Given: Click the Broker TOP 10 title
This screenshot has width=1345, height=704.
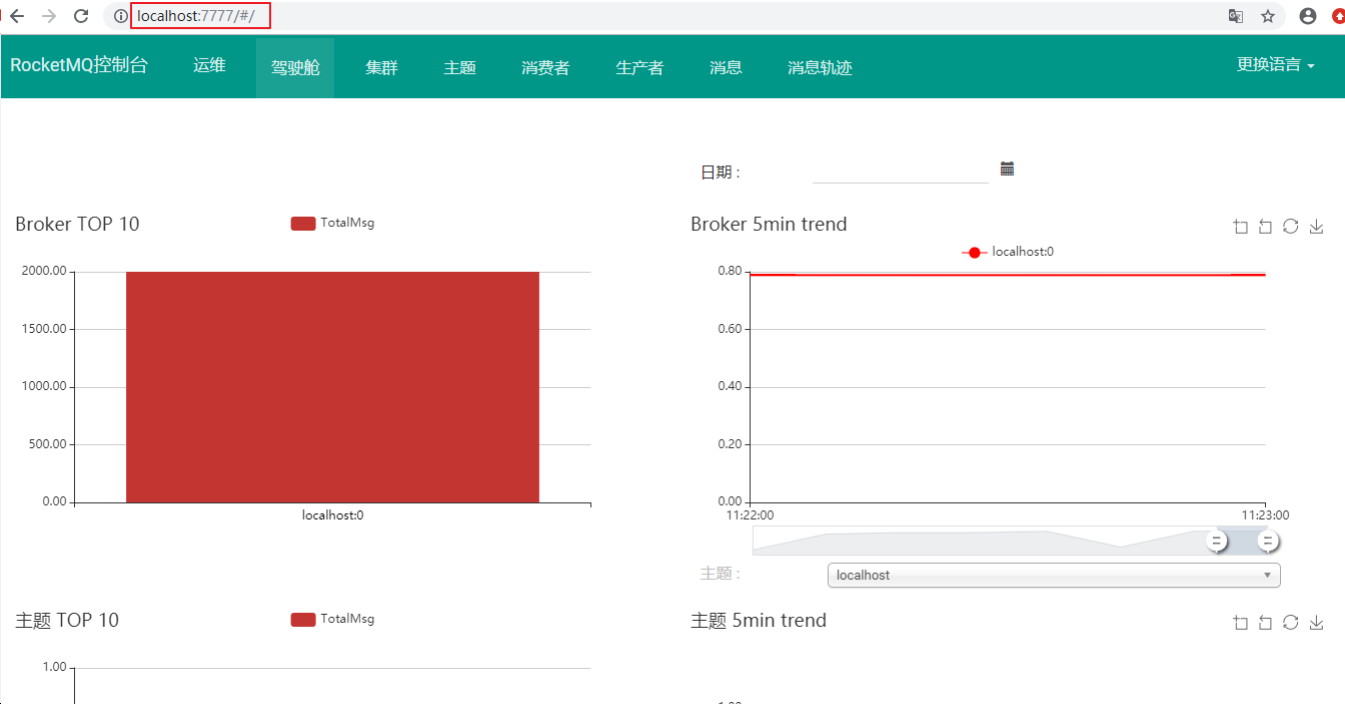Looking at the screenshot, I should (77, 224).
